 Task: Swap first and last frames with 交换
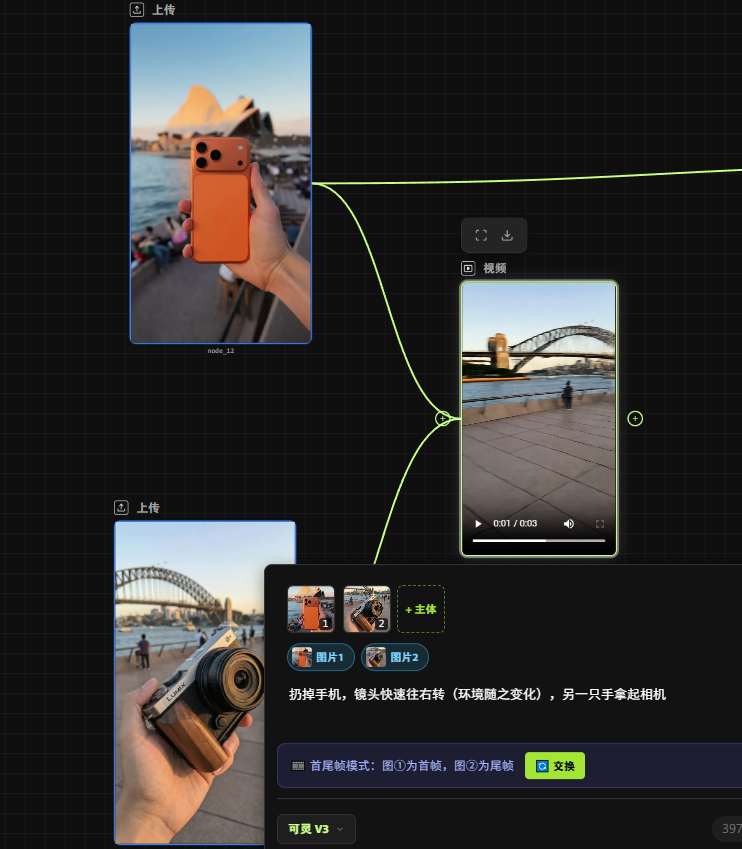tap(555, 766)
